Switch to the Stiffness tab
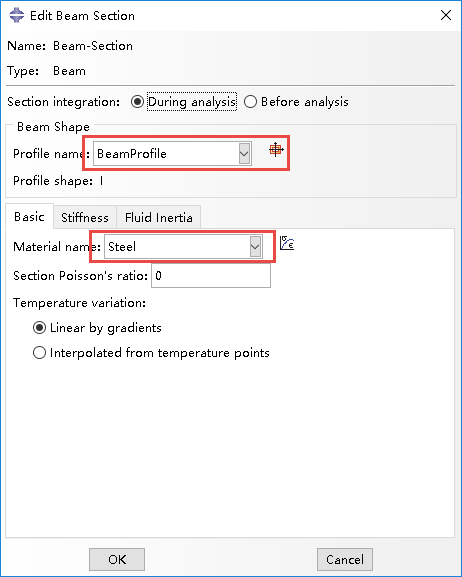The width and height of the screenshot is (462, 577). pos(85,217)
